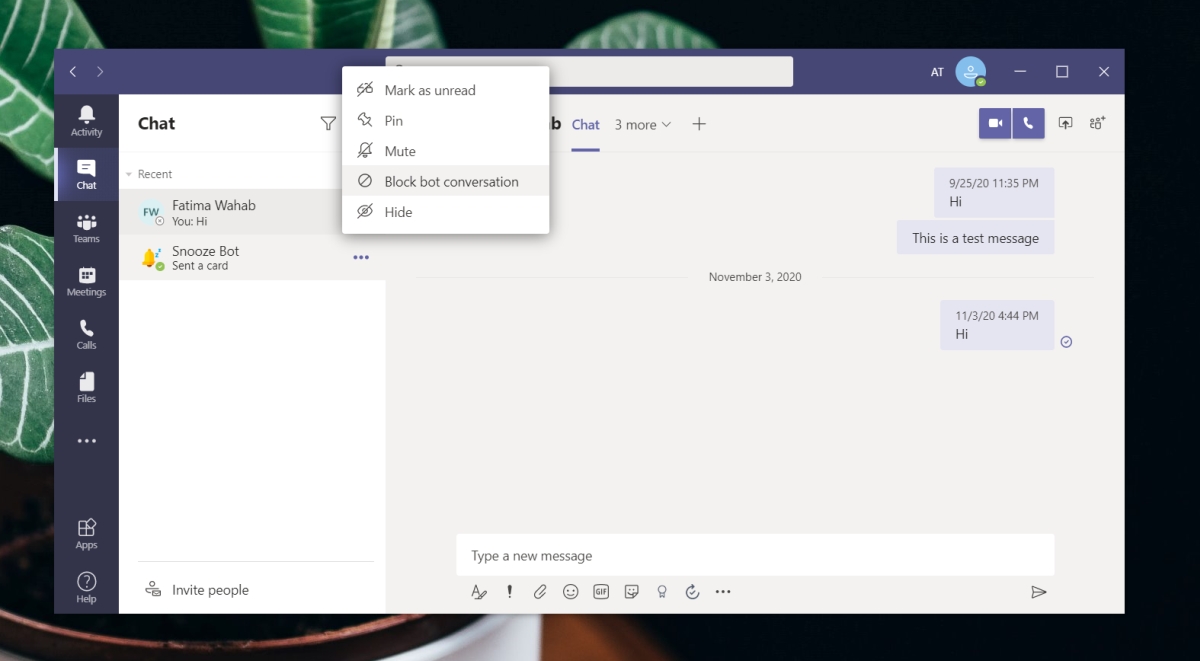Image resolution: width=1200 pixels, height=661 pixels.
Task: Open the Activity feed
Action: tap(86, 121)
